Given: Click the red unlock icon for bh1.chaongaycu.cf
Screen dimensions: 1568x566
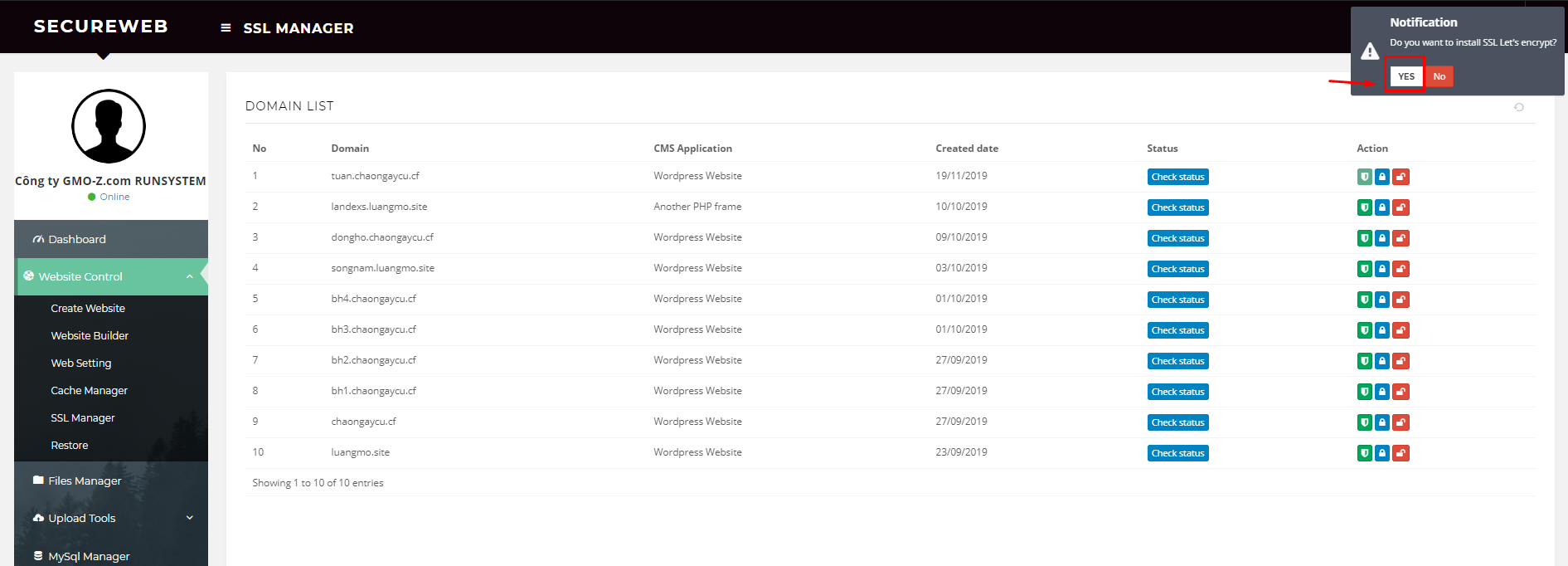Looking at the screenshot, I should click(1401, 392).
